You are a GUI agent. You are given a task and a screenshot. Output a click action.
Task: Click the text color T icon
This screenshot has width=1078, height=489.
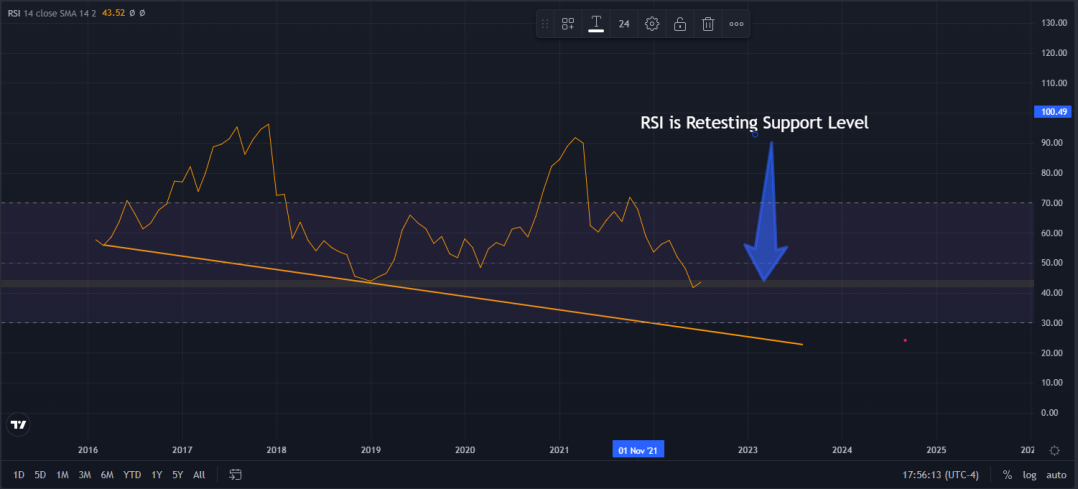coord(596,24)
